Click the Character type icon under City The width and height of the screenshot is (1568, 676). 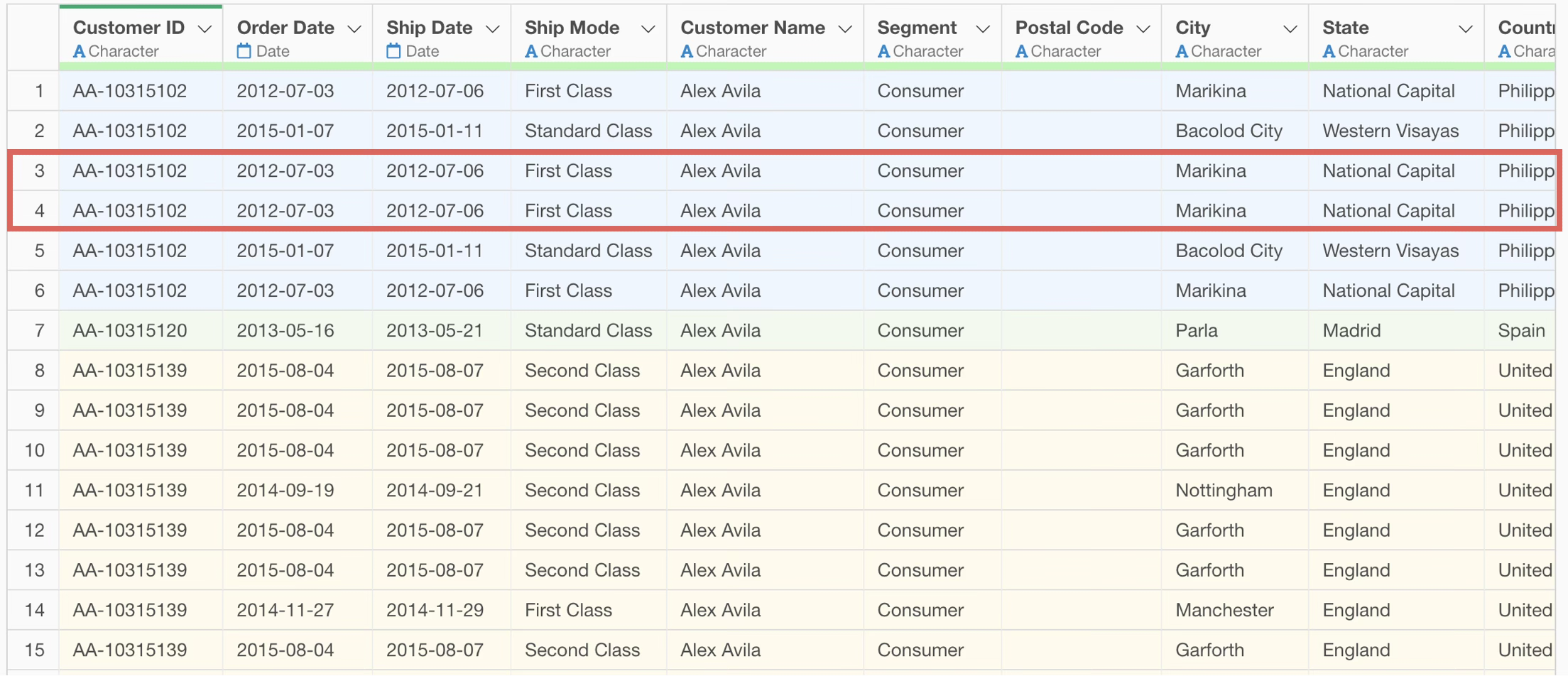click(x=1182, y=51)
